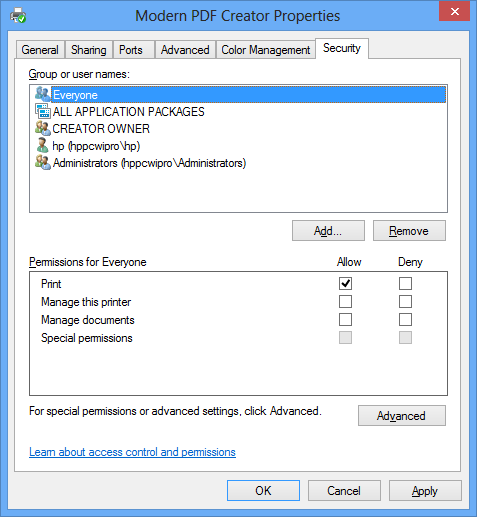Open the Advanced tab

pyautogui.click(x=185, y=50)
